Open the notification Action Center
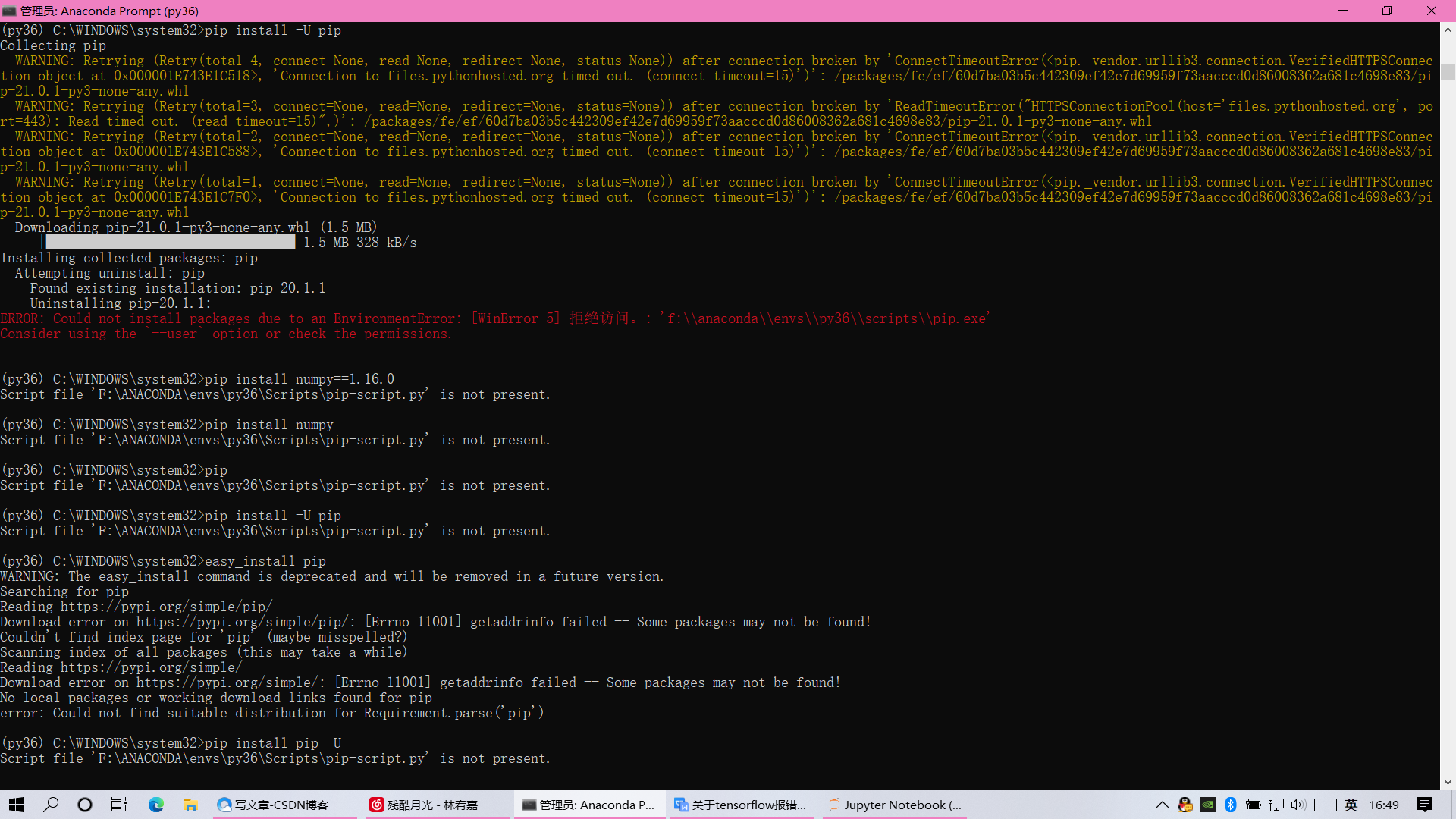1456x819 pixels. pyautogui.click(x=1425, y=805)
